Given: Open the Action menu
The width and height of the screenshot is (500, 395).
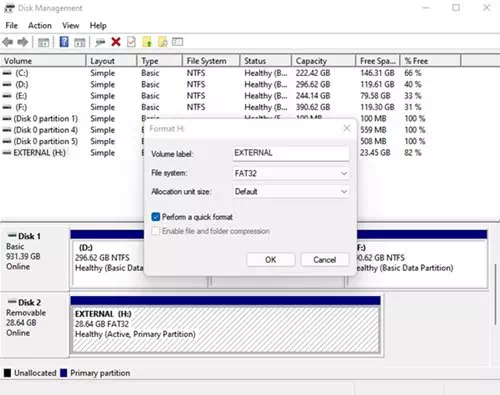Looking at the screenshot, I should [40, 26].
